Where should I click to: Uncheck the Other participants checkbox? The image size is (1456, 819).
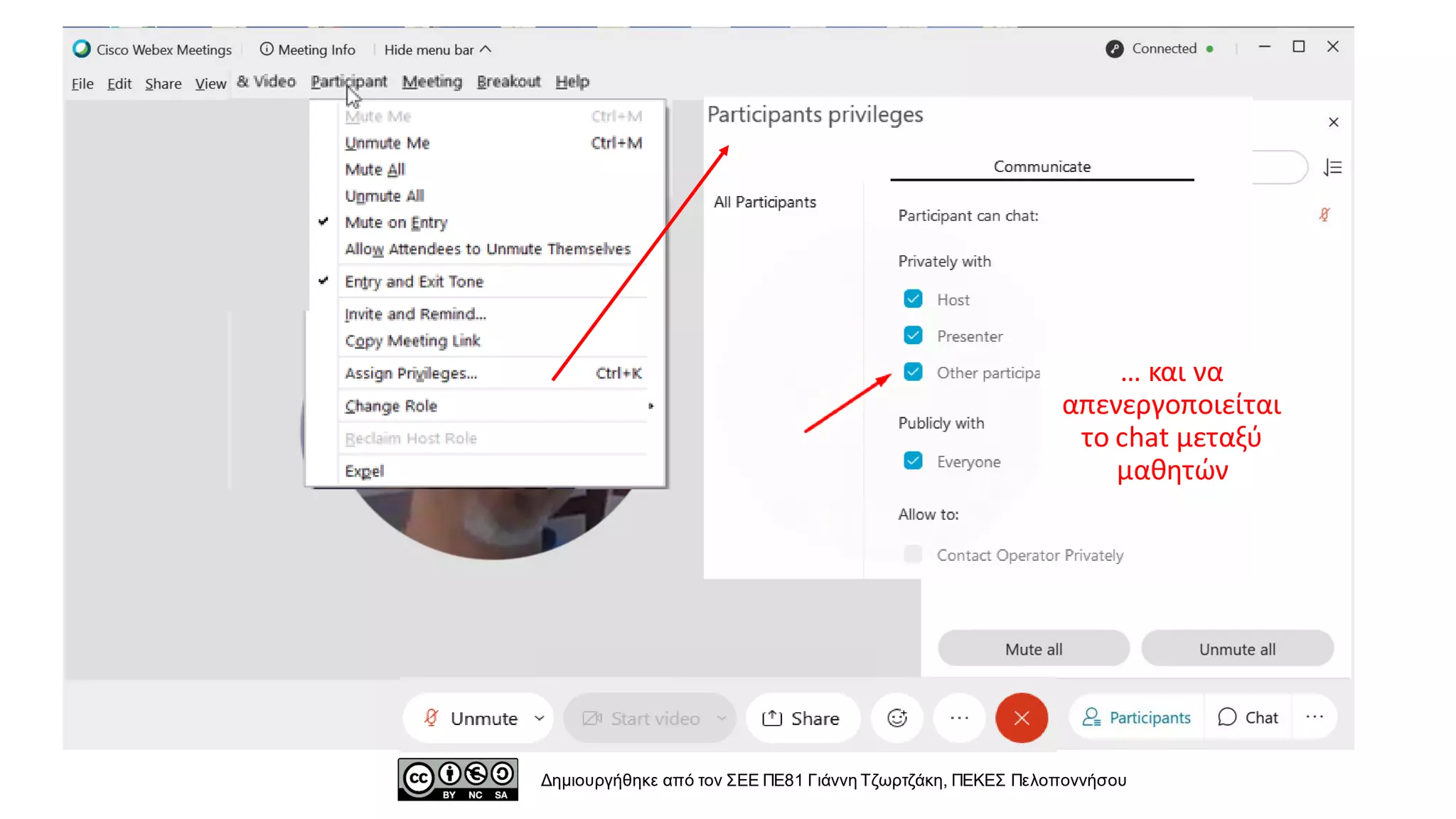913,373
